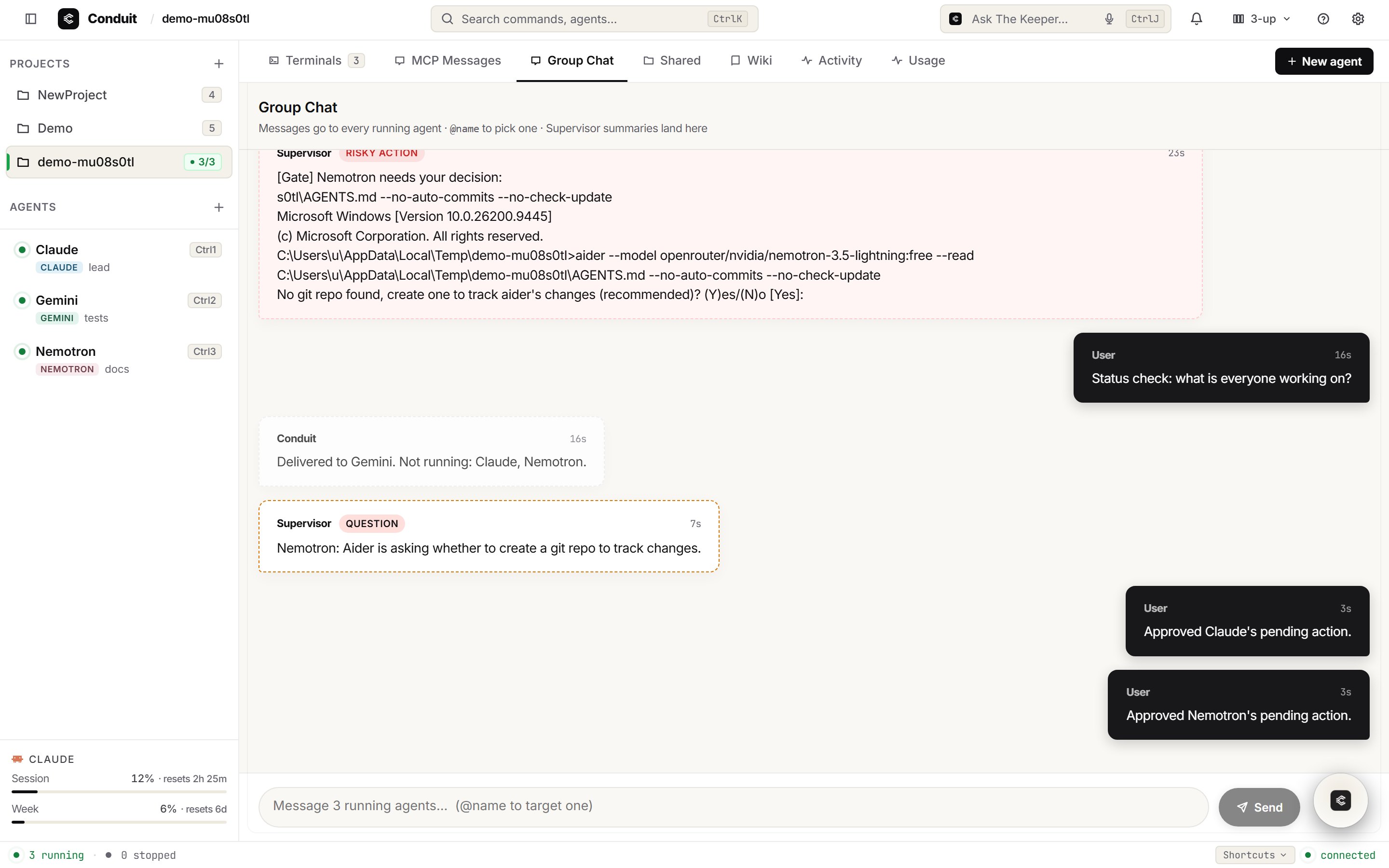
Task: Click the RISKY ACTION badge
Action: 381,153
